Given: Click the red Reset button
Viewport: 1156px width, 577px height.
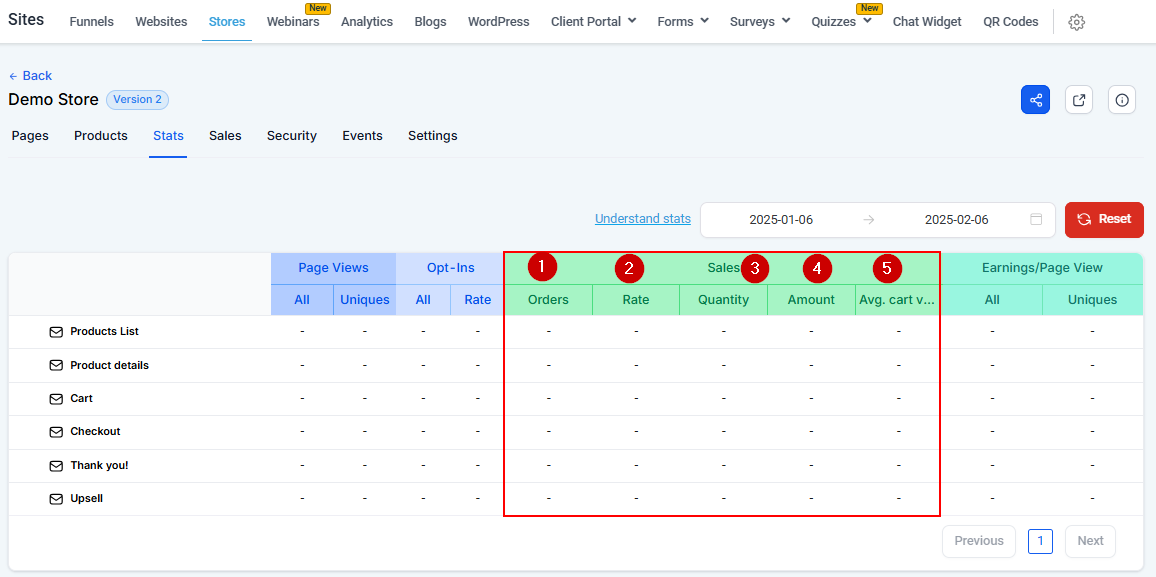Looking at the screenshot, I should [1104, 219].
